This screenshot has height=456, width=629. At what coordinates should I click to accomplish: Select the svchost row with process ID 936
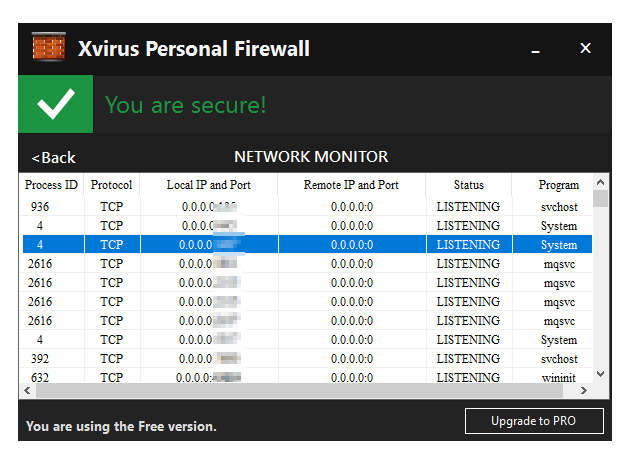click(300, 207)
